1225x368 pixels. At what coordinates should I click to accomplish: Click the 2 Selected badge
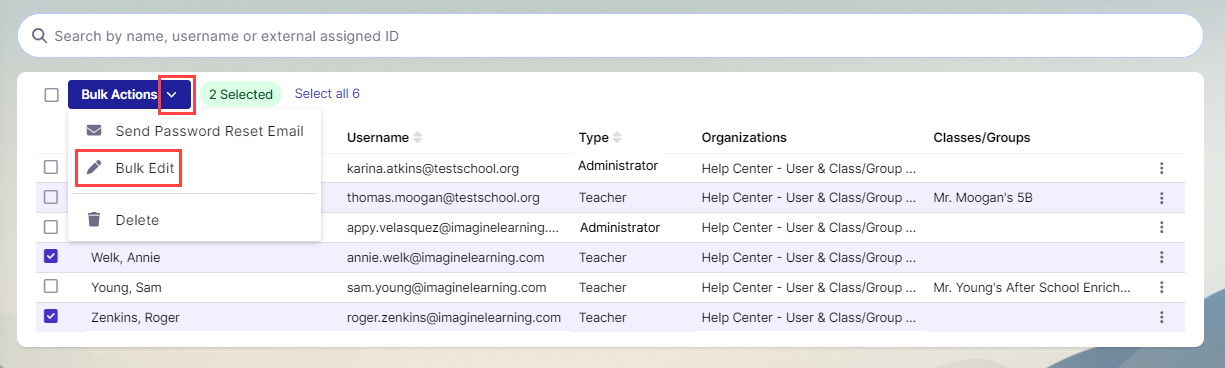241,95
